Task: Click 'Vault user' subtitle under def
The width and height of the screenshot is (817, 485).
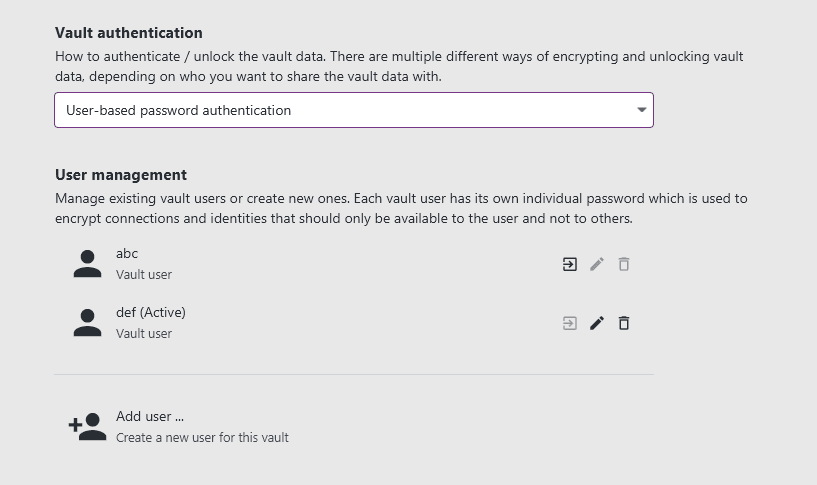Action: pyautogui.click(x=144, y=334)
